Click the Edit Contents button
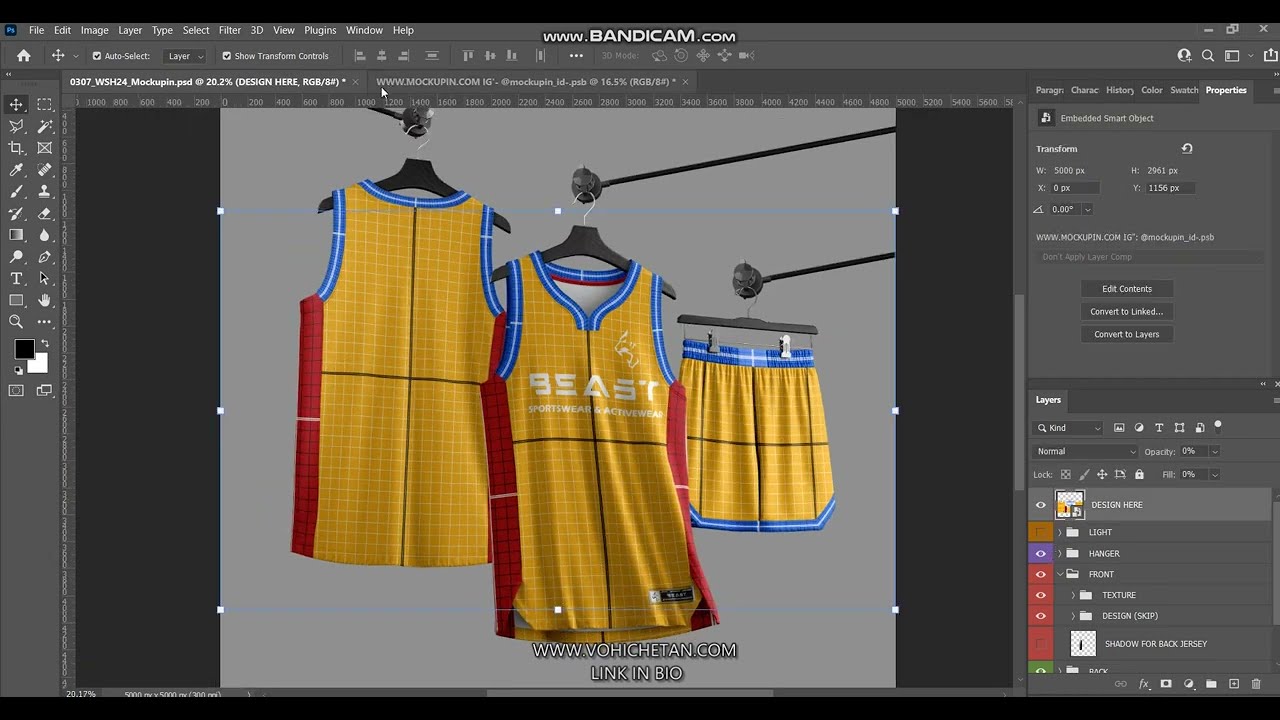1280x720 pixels. pyautogui.click(x=1127, y=289)
